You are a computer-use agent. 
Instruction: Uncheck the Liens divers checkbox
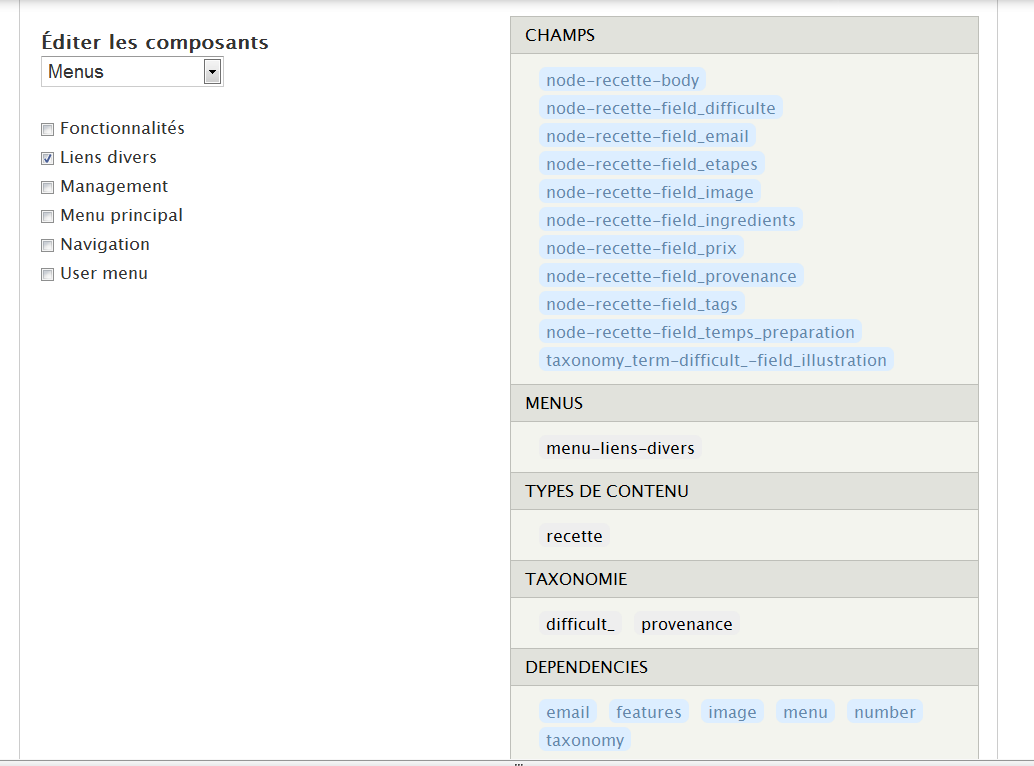tap(47, 158)
